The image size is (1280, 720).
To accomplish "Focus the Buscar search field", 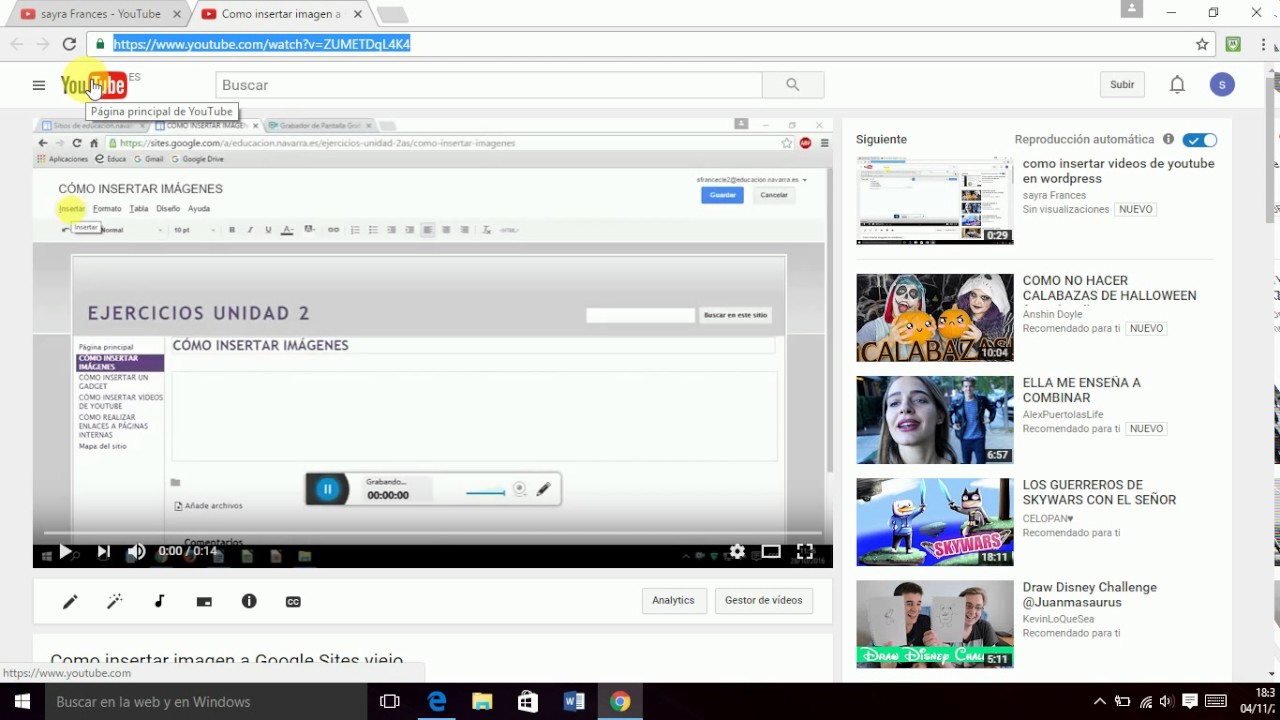I will 488,85.
